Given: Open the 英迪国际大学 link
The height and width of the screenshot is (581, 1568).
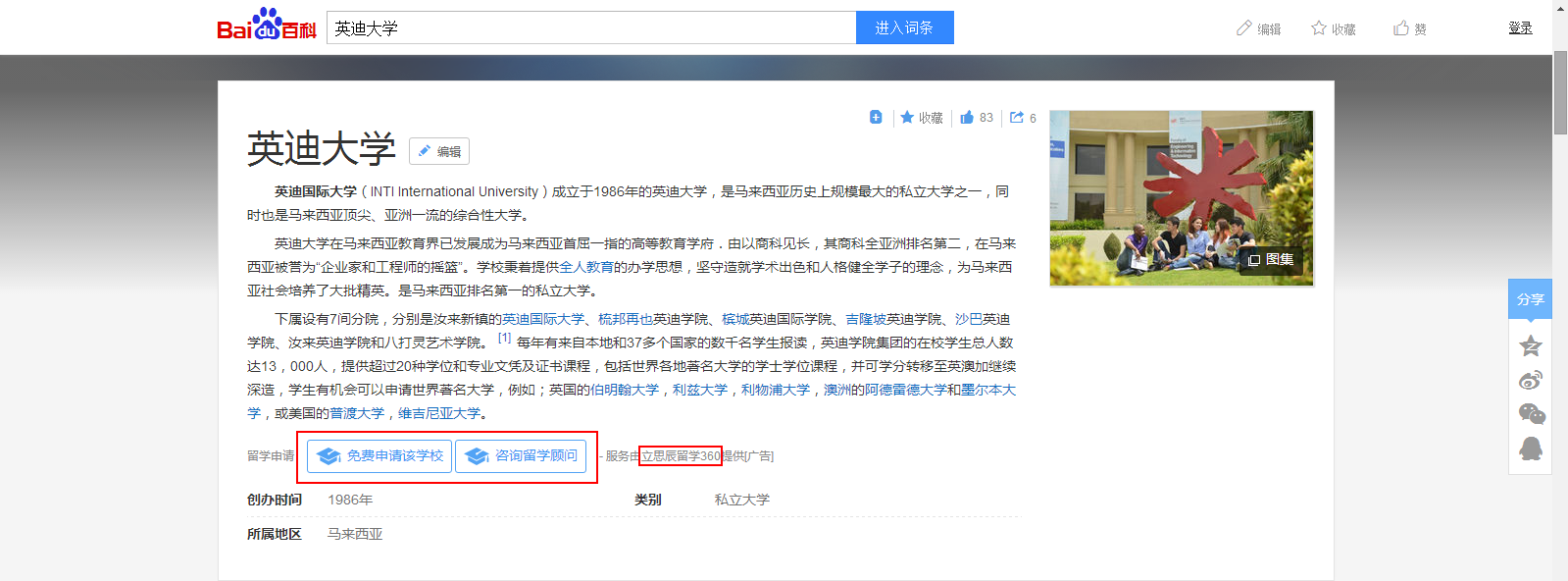Looking at the screenshot, I should tap(543, 319).
